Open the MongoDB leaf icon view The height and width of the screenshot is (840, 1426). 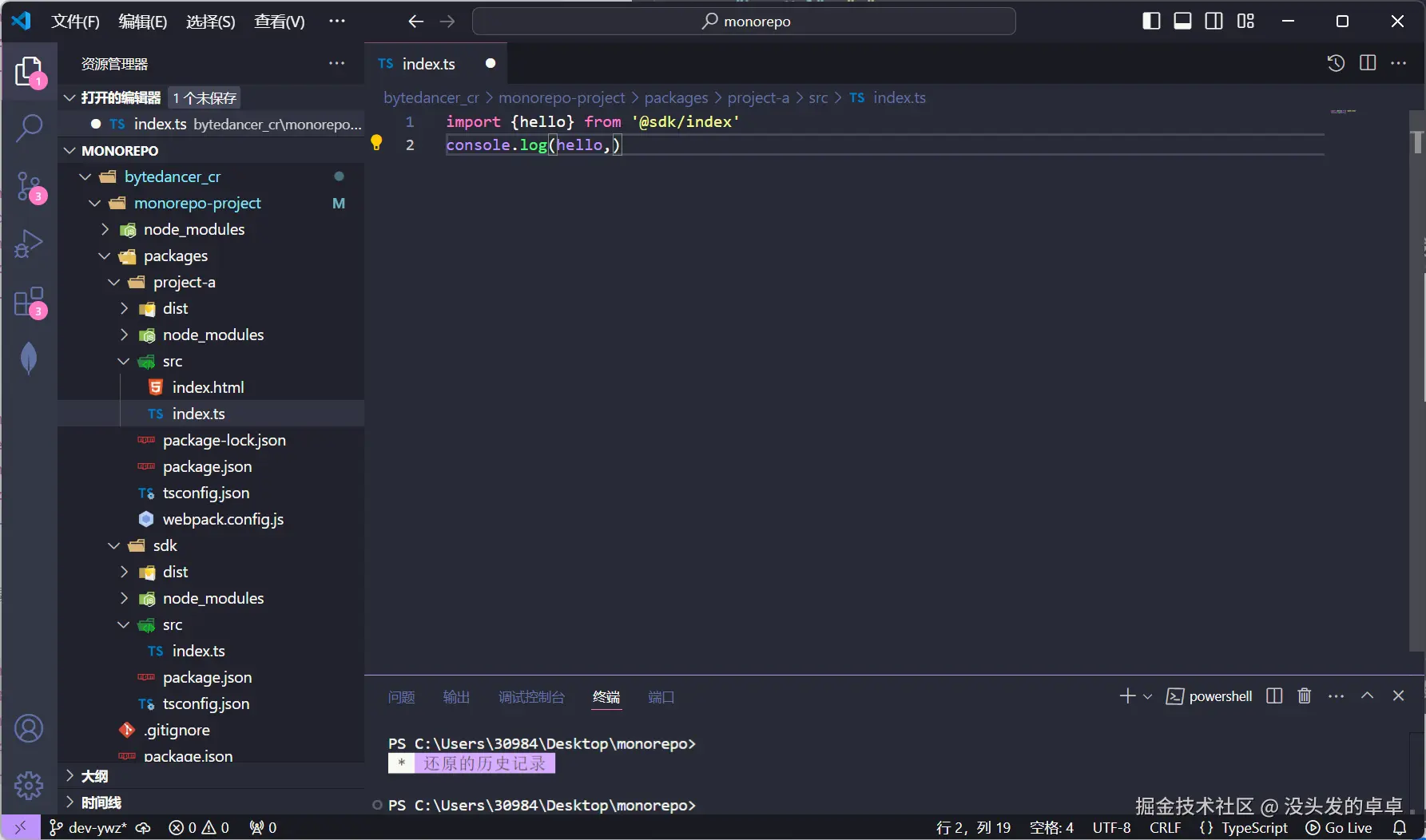(29, 359)
